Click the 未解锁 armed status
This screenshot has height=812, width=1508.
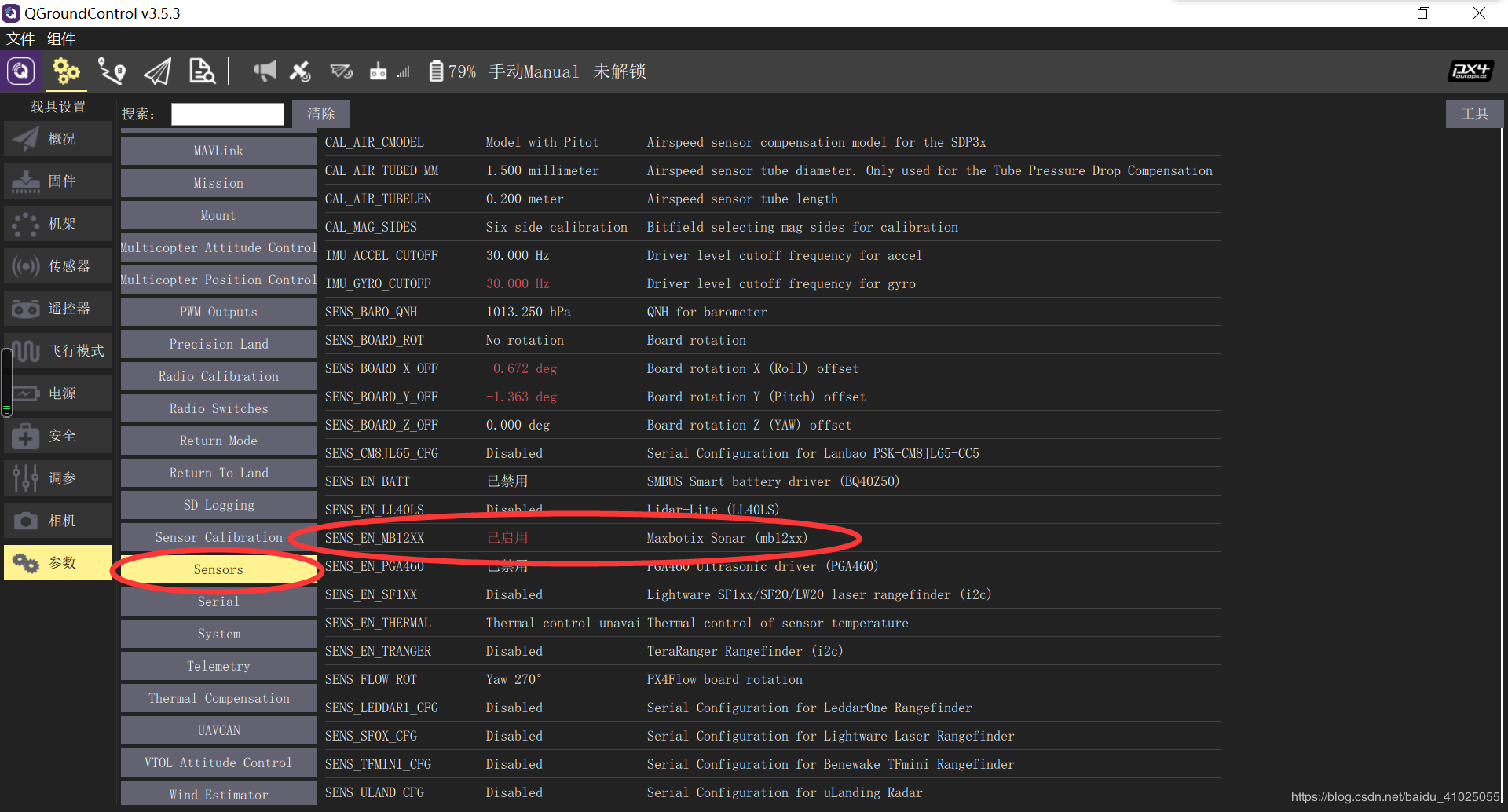click(x=620, y=71)
